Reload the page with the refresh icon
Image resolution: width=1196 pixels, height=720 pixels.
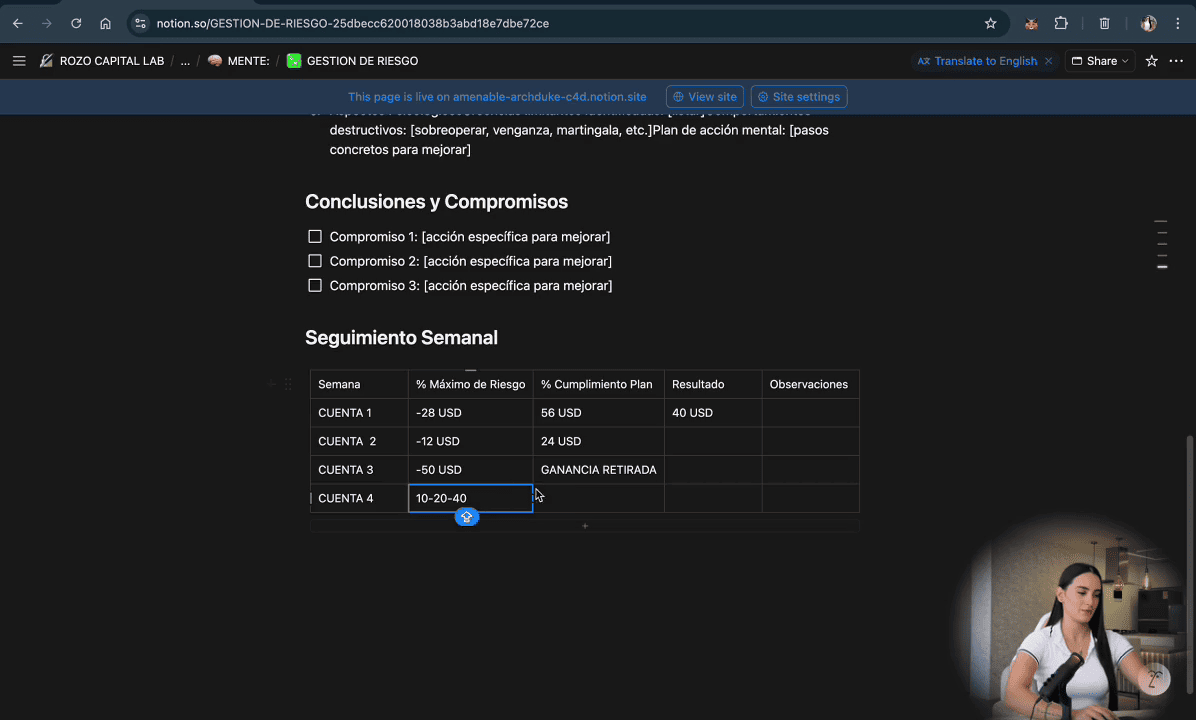(x=76, y=23)
